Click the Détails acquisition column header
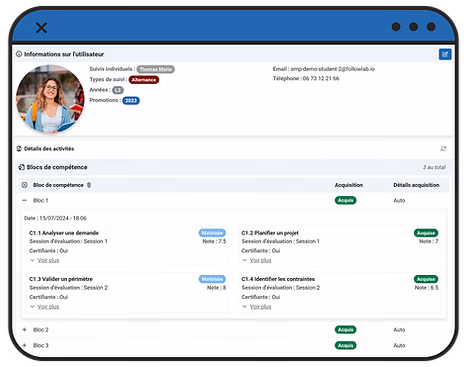The height and width of the screenshot is (367, 467). tap(416, 185)
